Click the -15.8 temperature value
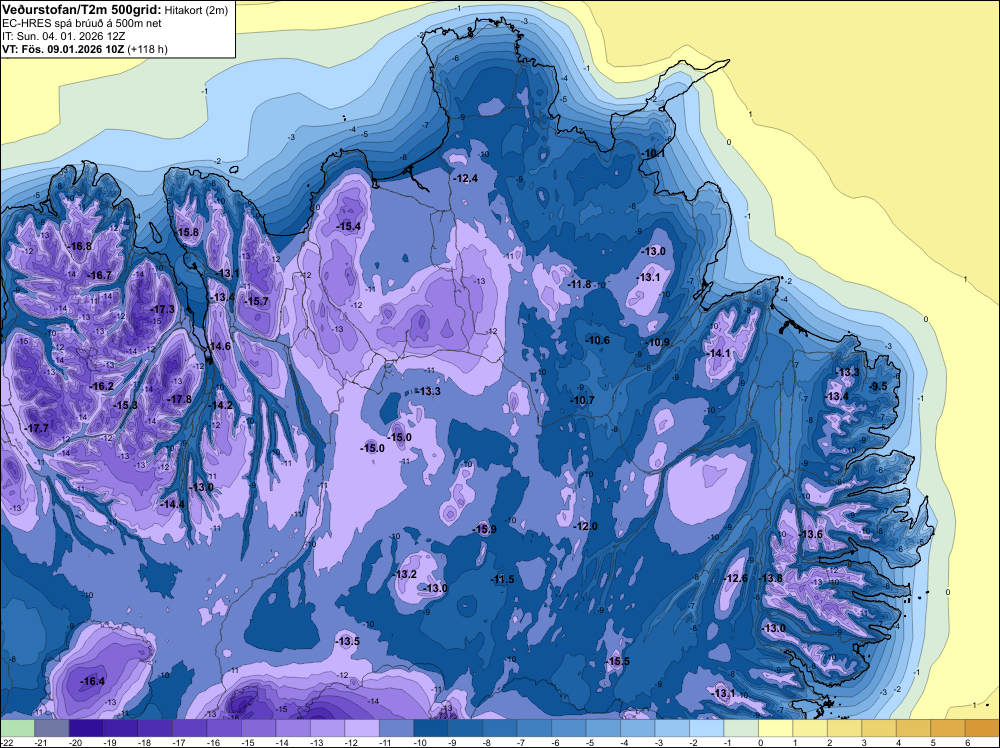 (x=188, y=232)
